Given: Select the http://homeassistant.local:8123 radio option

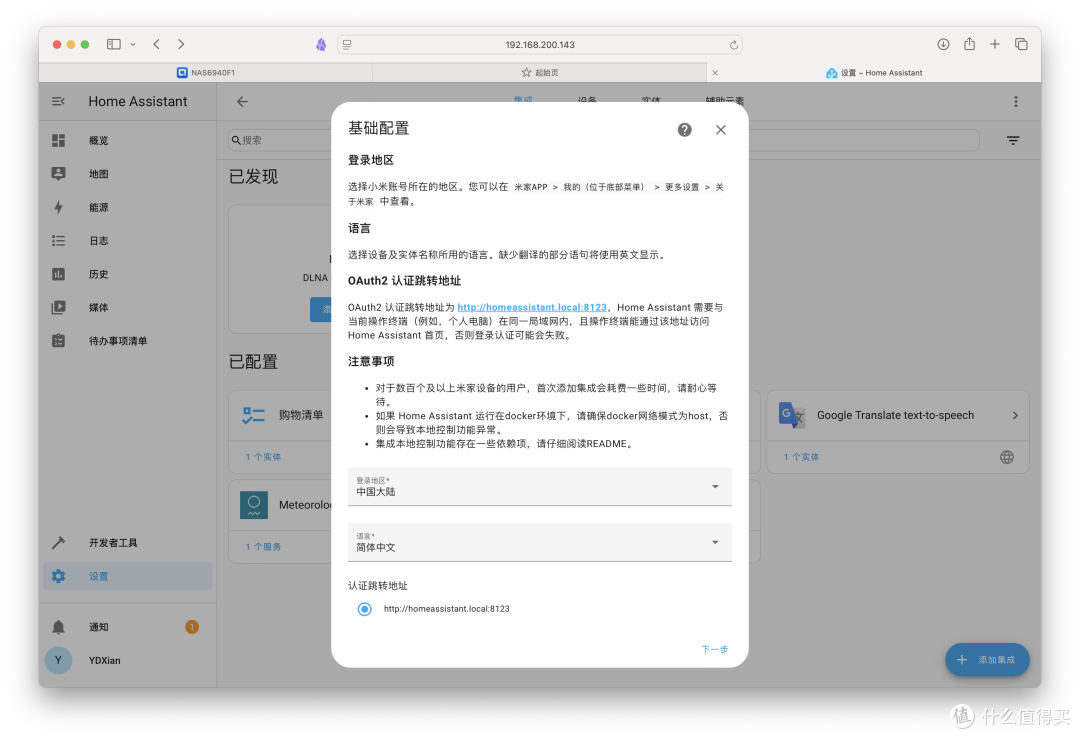Looking at the screenshot, I should (x=364, y=609).
